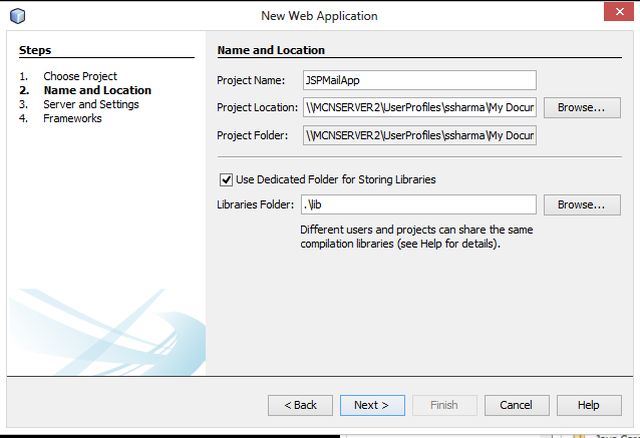Uncheck Use Dedicated Folder for Storing Libraries
This screenshot has width=640, height=438.
pos(226,180)
